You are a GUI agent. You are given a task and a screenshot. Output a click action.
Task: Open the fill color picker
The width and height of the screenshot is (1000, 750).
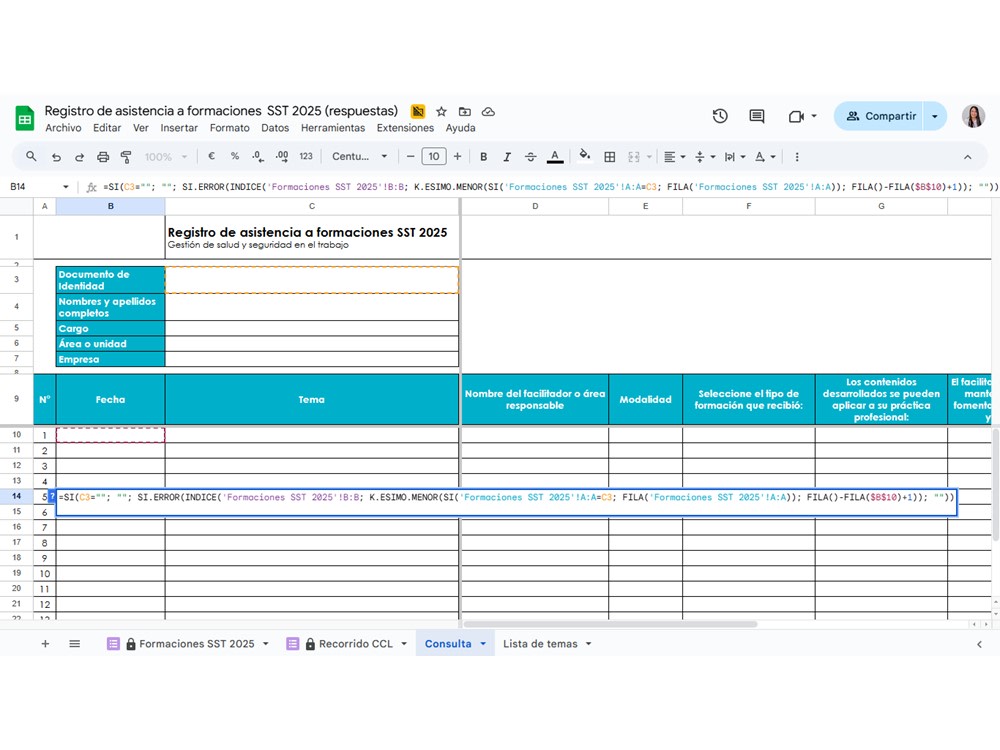(584, 156)
